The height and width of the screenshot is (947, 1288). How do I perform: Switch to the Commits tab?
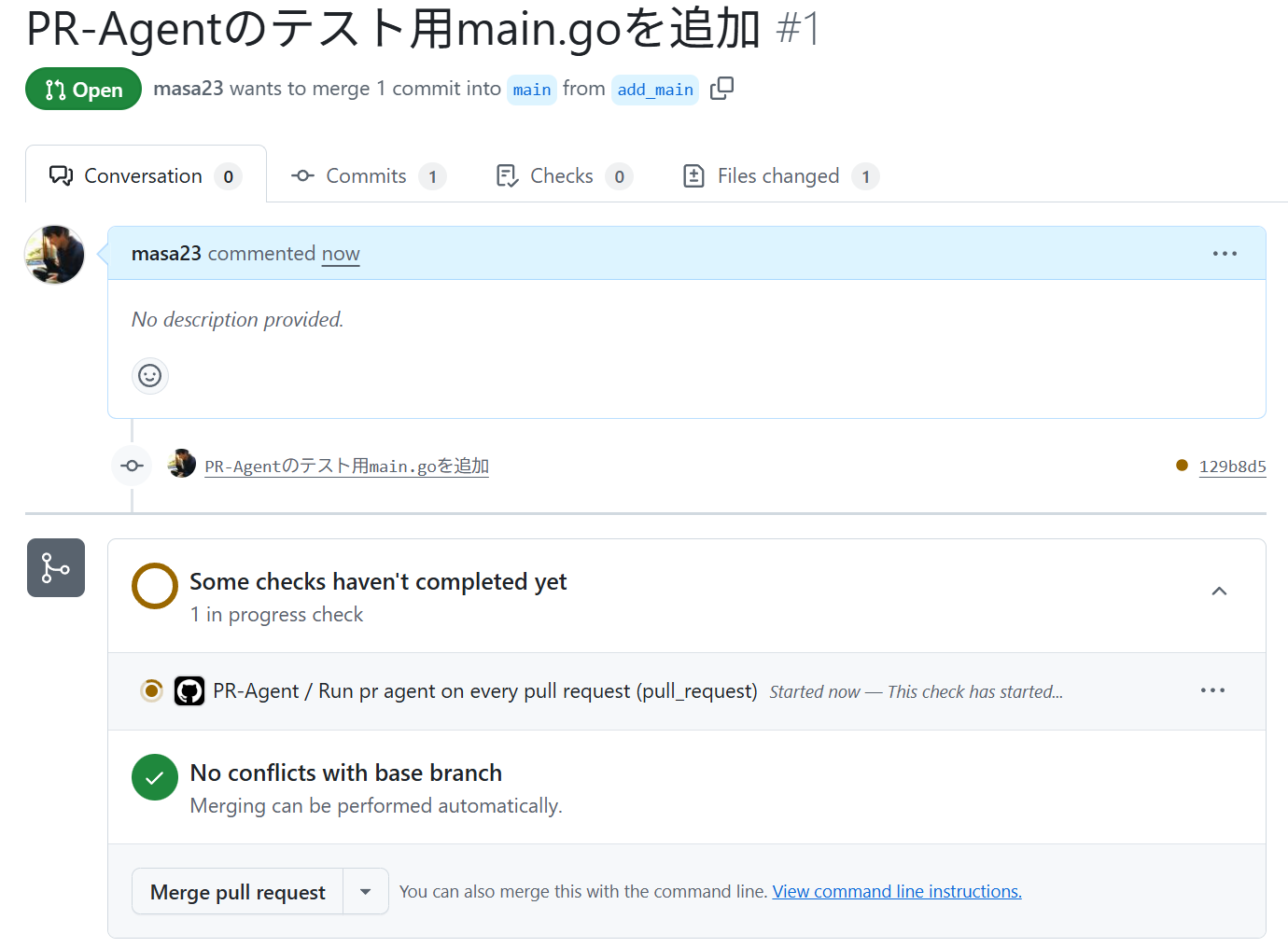pyautogui.click(x=368, y=176)
